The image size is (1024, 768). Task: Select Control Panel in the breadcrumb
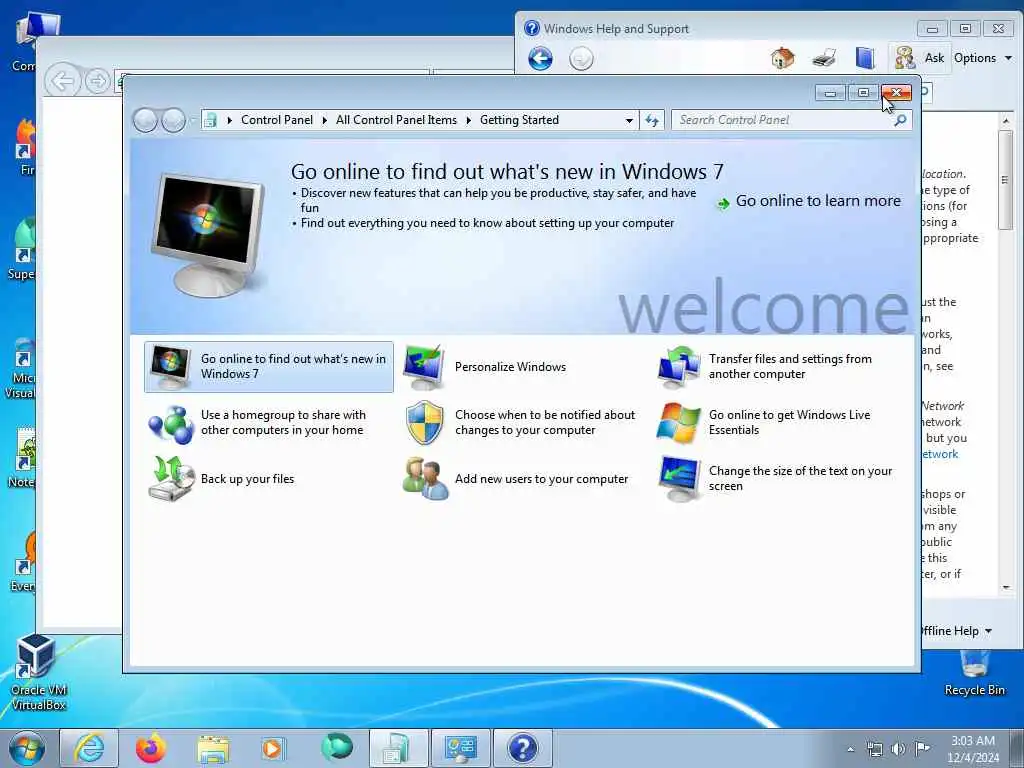pyautogui.click(x=277, y=120)
